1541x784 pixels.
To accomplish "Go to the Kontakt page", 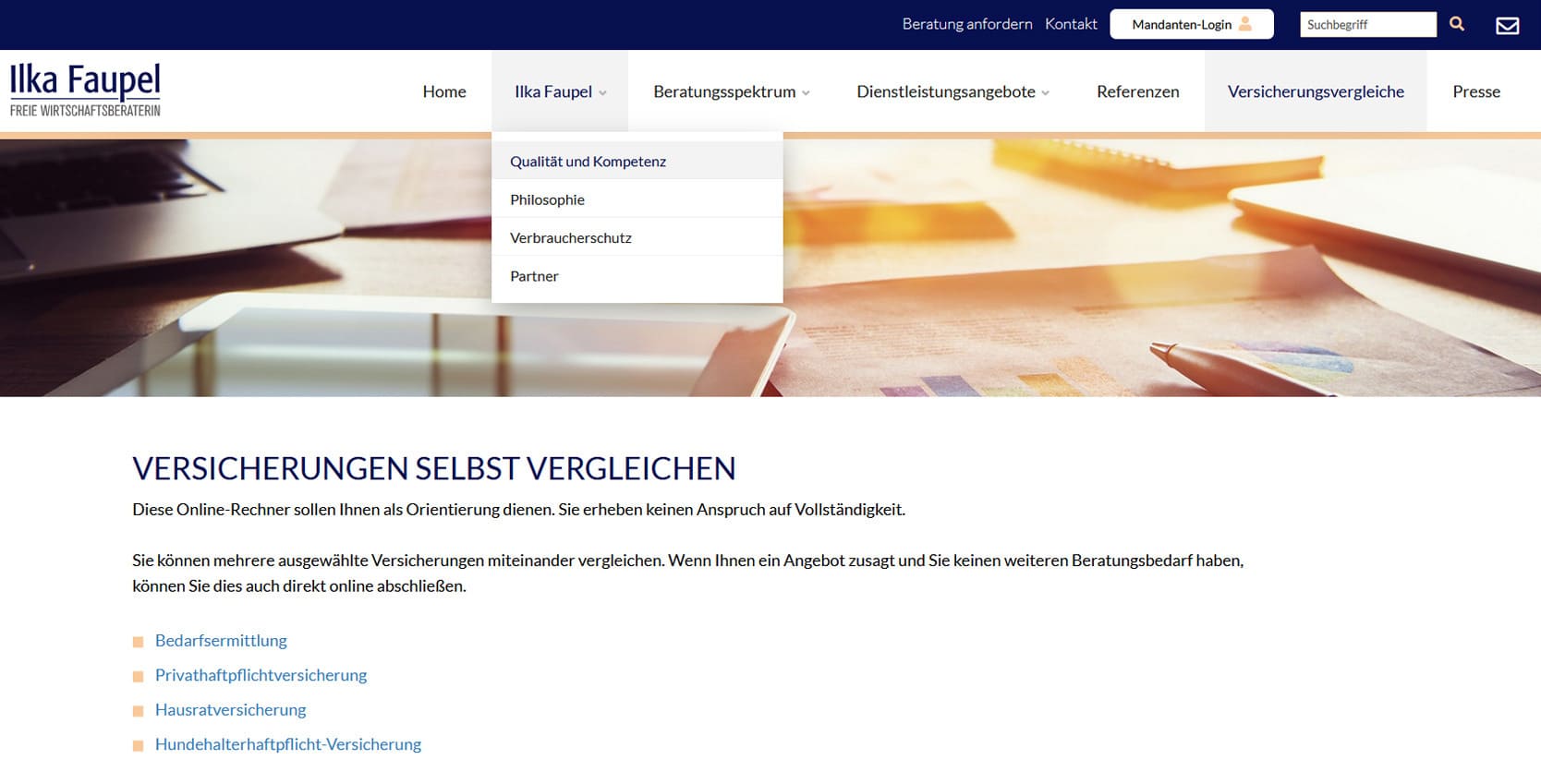I will click(x=1071, y=24).
